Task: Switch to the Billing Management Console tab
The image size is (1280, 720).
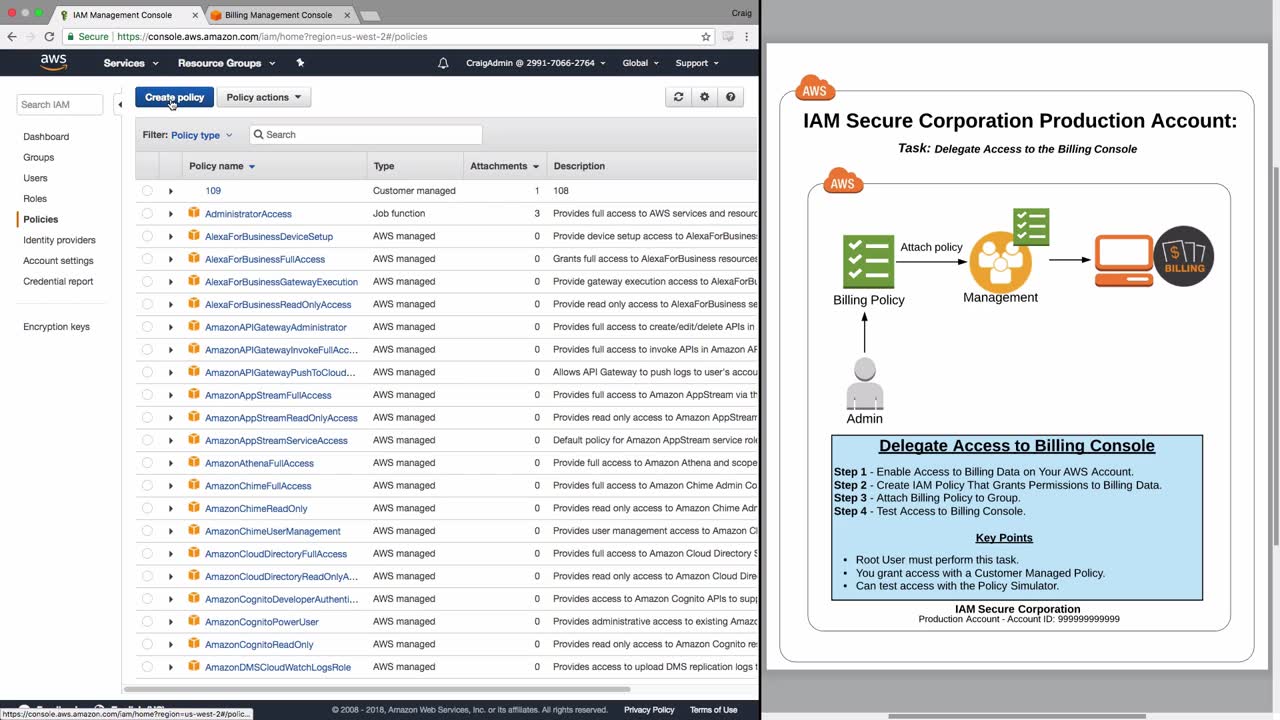Action: (x=279, y=15)
